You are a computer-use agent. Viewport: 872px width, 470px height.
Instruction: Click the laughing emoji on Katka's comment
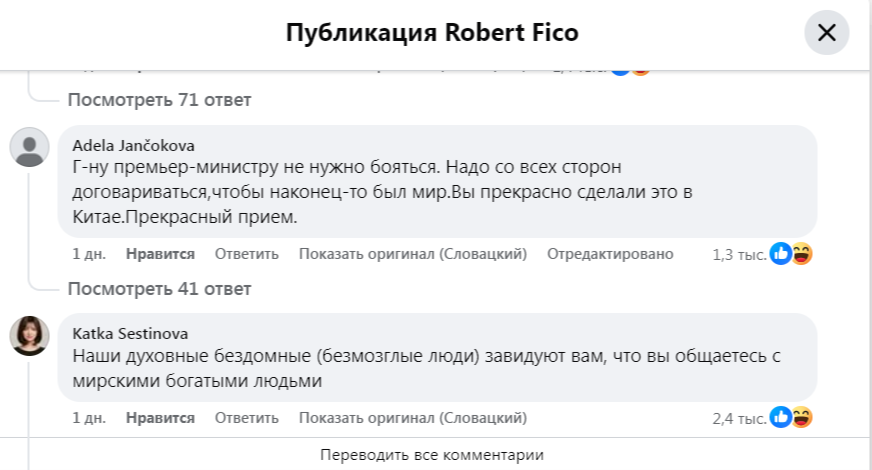pos(801,417)
